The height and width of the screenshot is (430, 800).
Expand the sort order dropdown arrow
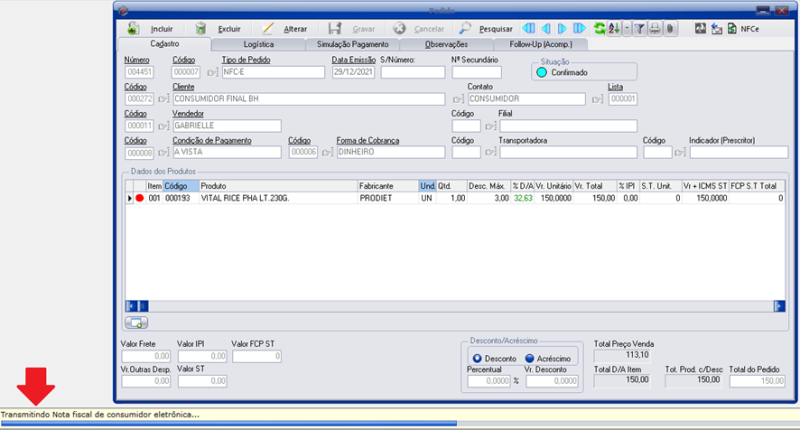(x=626, y=29)
